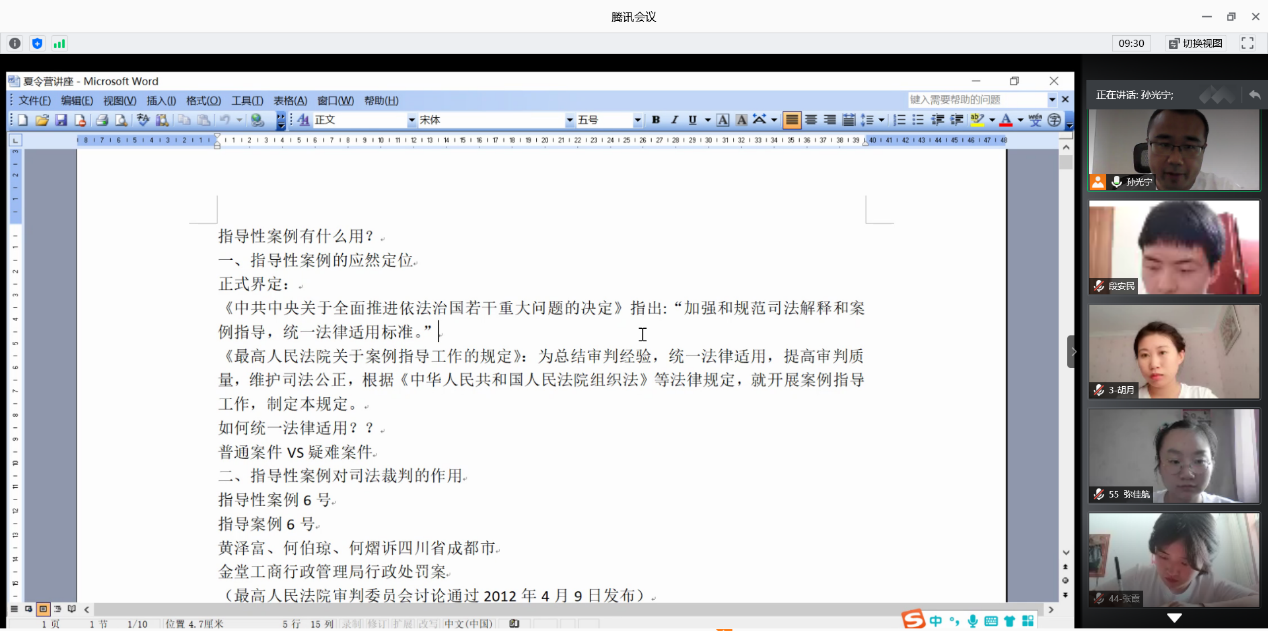1268x631 pixels.
Task: Toggle Bold formatting
Action: point(656,120)
